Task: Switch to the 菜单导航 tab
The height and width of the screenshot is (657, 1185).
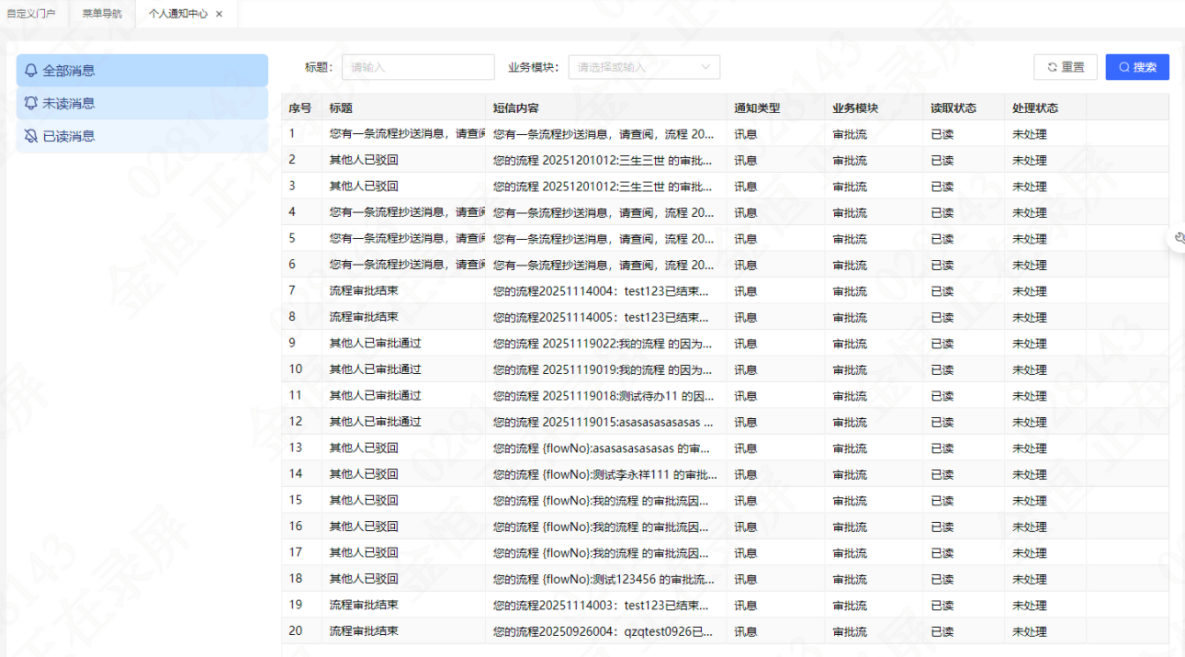Action: [x=102, y=14]
